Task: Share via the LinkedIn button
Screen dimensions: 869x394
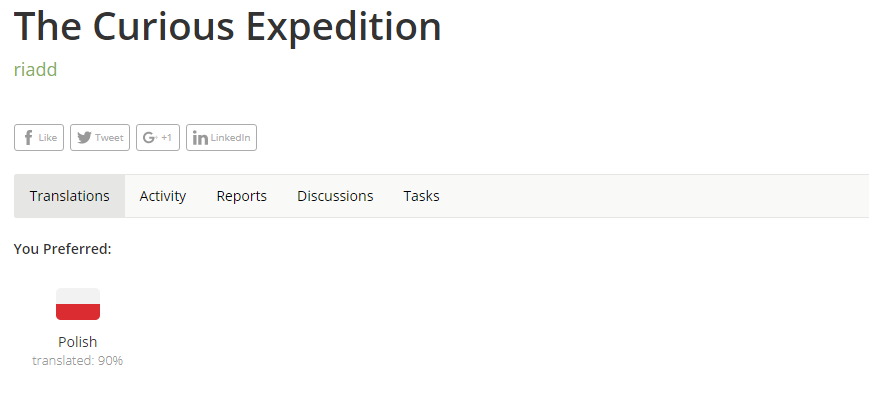Action: pyautogui.click(x=221, y=137)
